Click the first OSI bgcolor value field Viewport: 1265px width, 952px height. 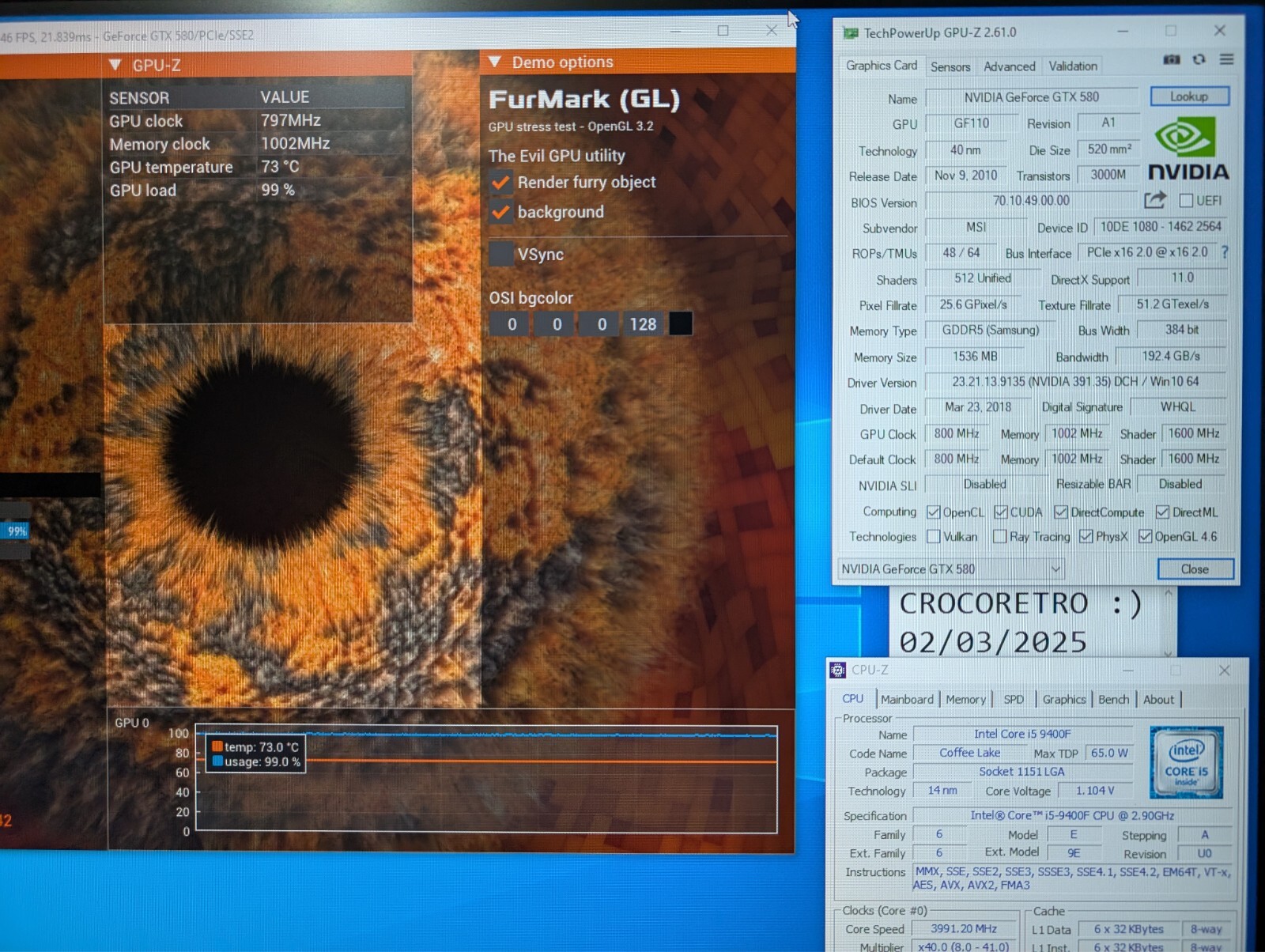tap(512, 324)
